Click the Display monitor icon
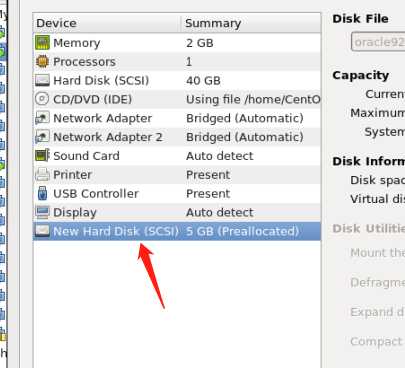The height and width of the screenshot is (368, 405). point(42,212)
